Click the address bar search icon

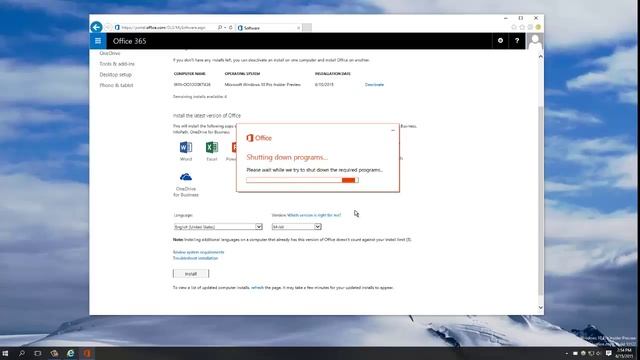coord(220,27)
